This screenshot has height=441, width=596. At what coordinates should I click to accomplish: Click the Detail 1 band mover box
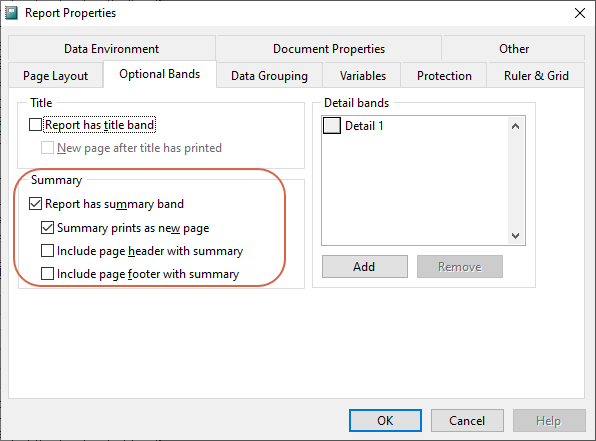click(332, 125)
